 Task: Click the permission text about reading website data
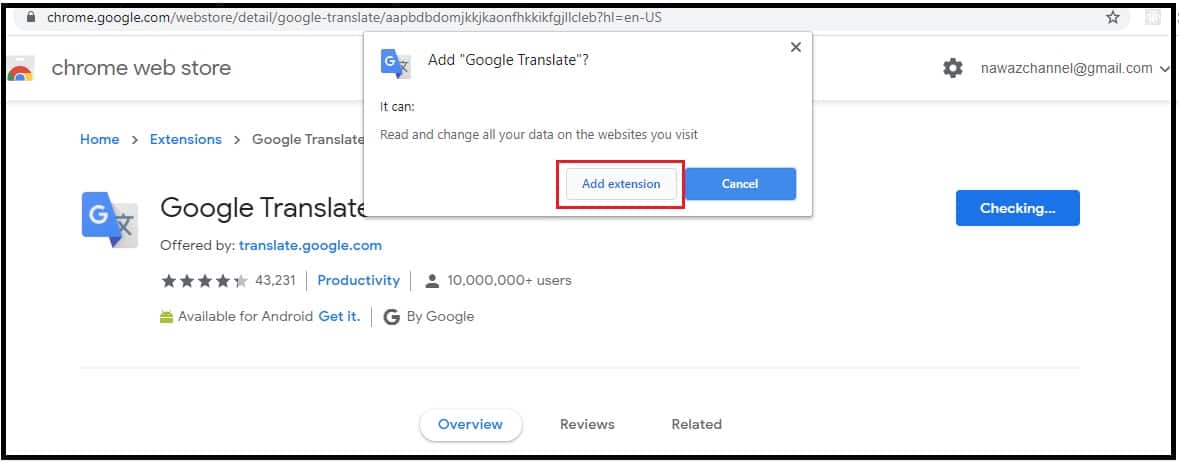tap(539, 135)
